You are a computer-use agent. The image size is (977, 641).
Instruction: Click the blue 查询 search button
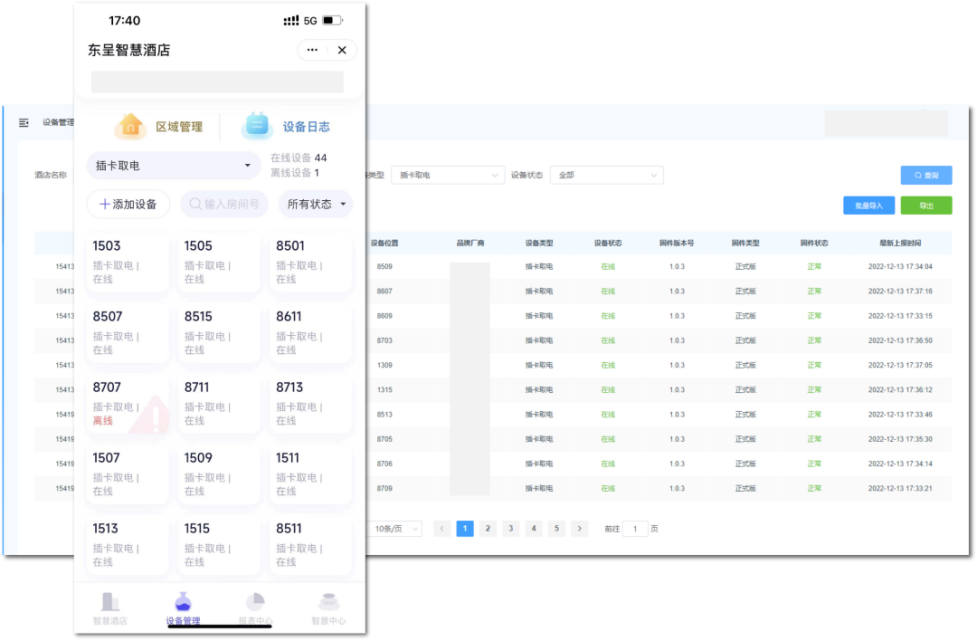925,175
